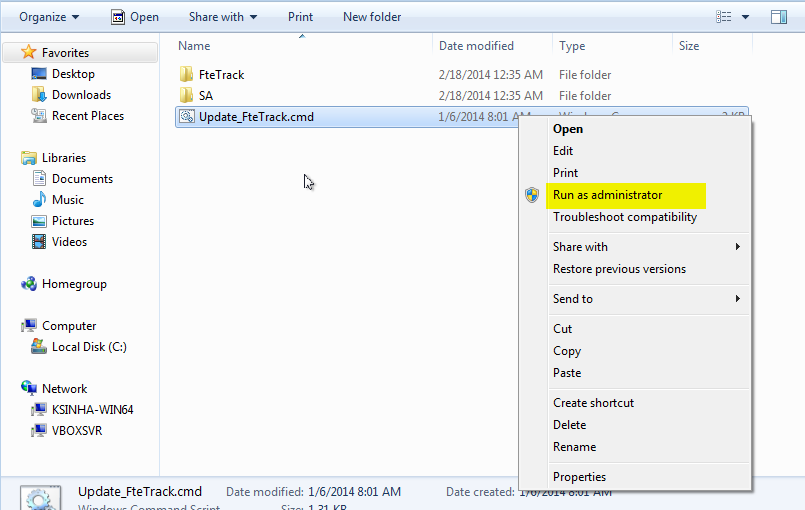Select Create shortcut
The width and height of the screenshot is (805, 510).
(593, 403)
